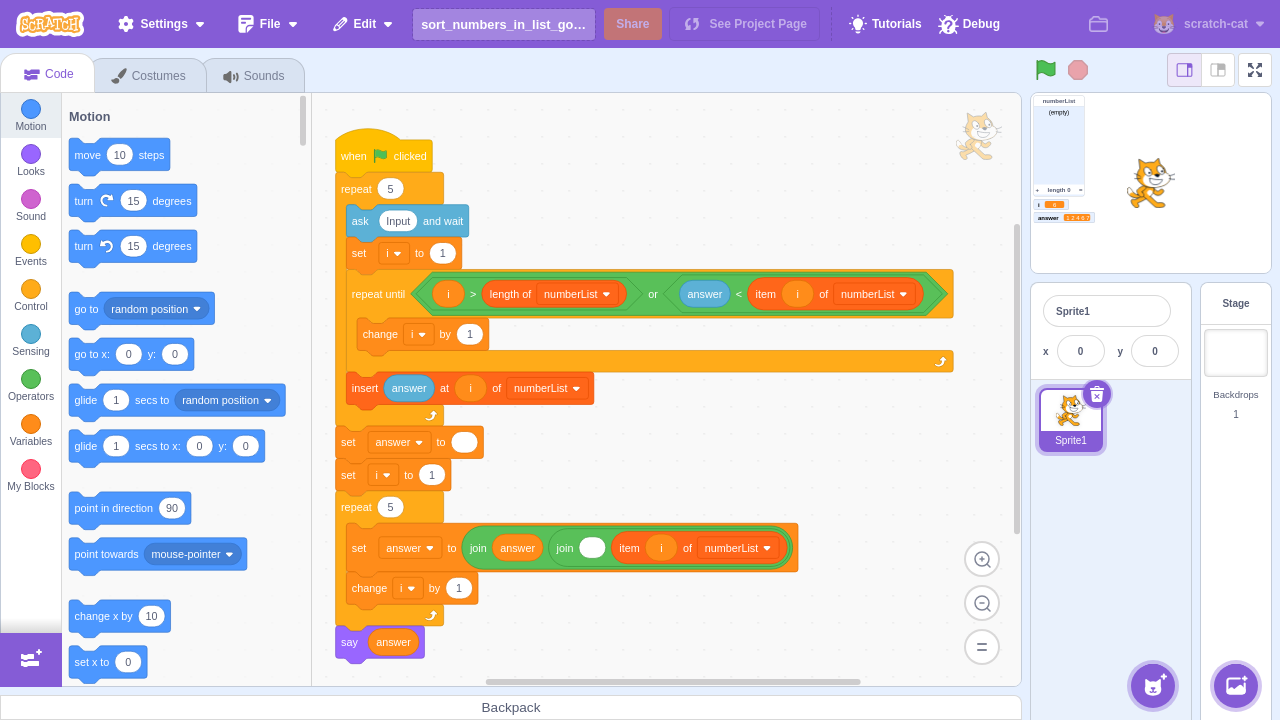Open variable dropdown in 'change i by 1' inside repeat until
1280x720 pixels.
(x=418, y=334)
